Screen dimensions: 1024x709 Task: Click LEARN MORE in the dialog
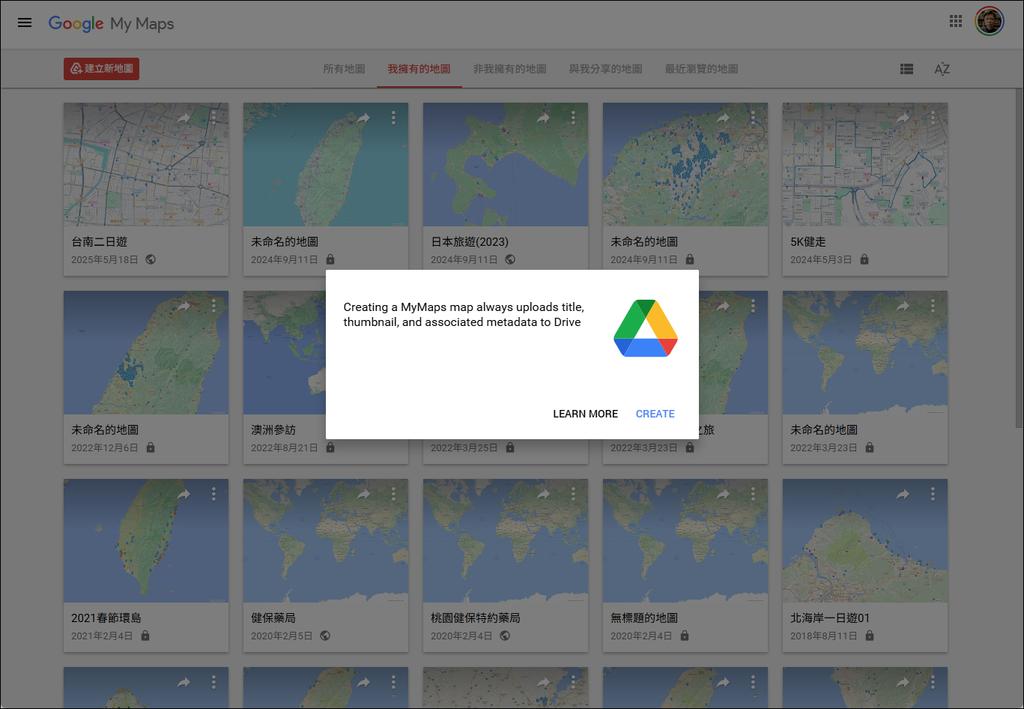point(585,414)
